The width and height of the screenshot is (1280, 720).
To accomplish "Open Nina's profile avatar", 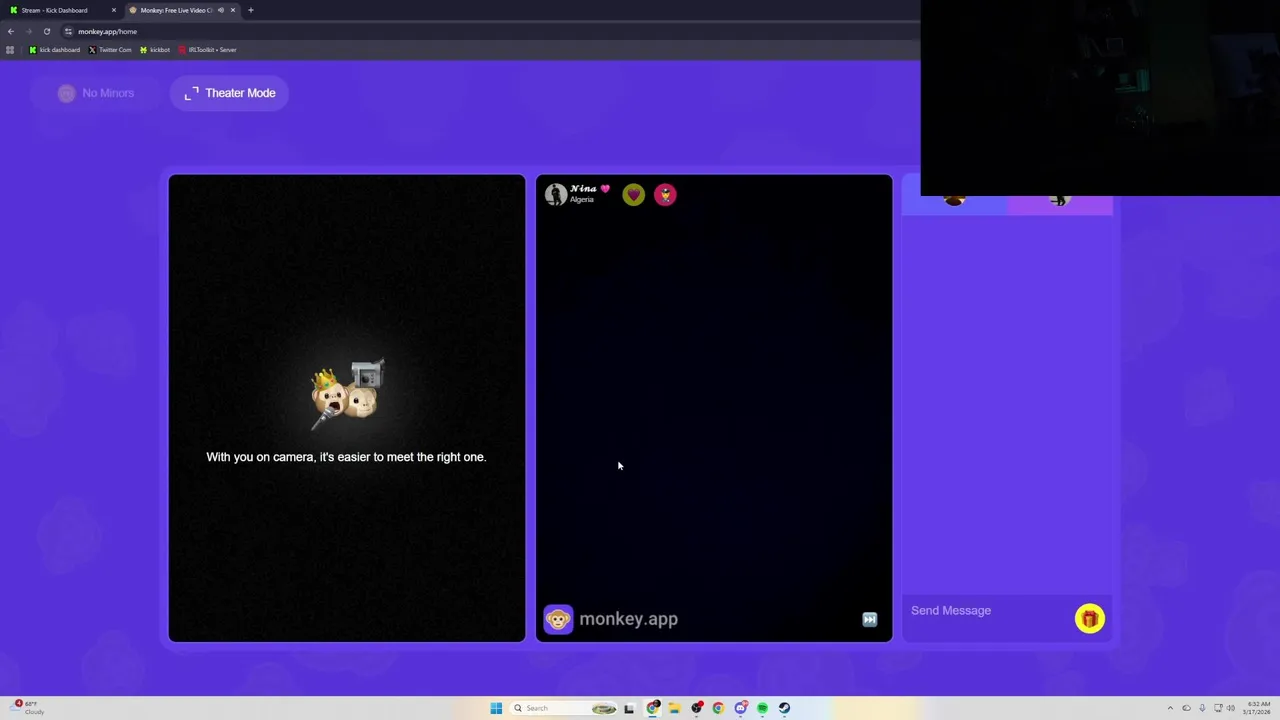I will tap(556, 195).
